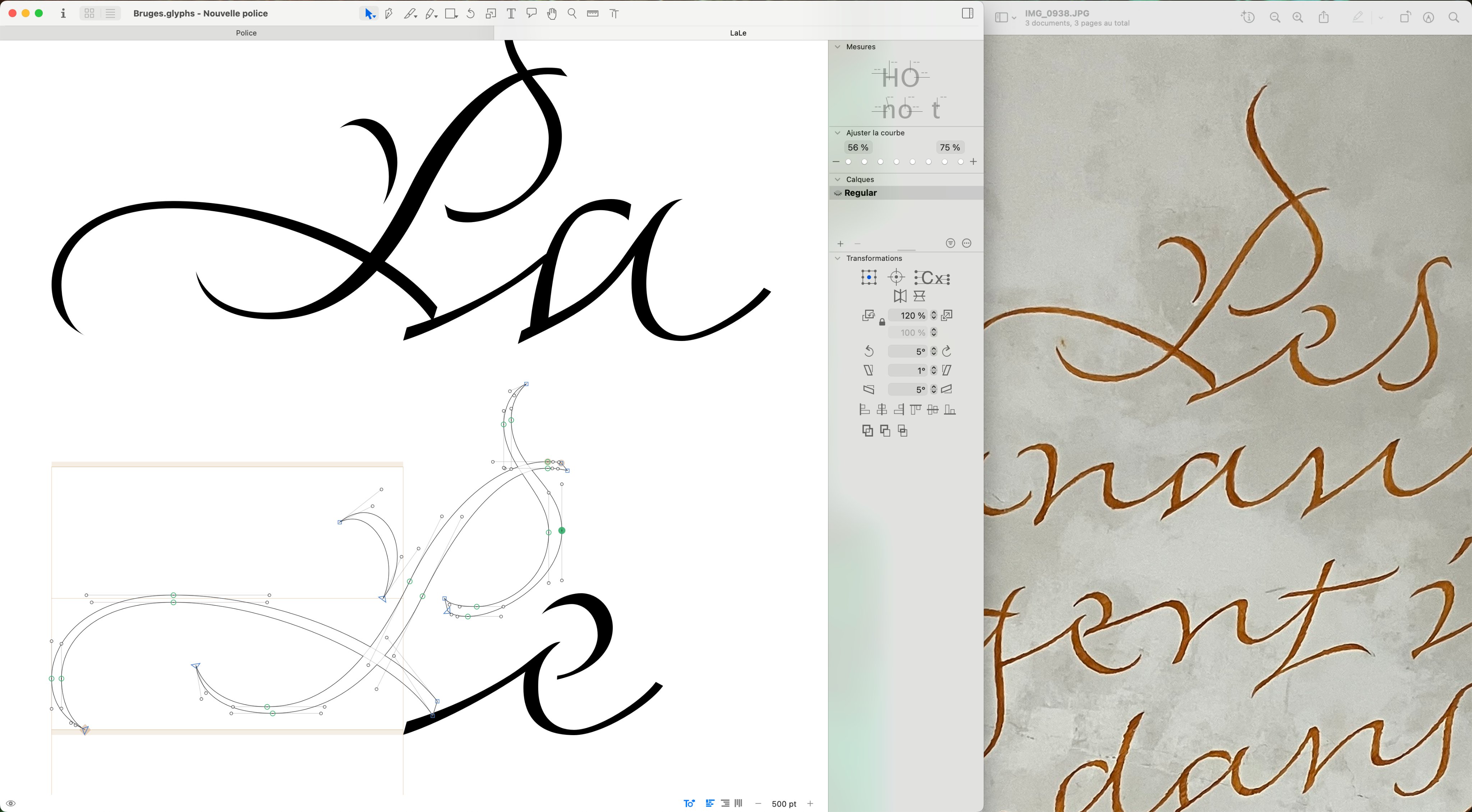Select the Hand tool
Screen dimensions: 1472x812
pos(551,14)
